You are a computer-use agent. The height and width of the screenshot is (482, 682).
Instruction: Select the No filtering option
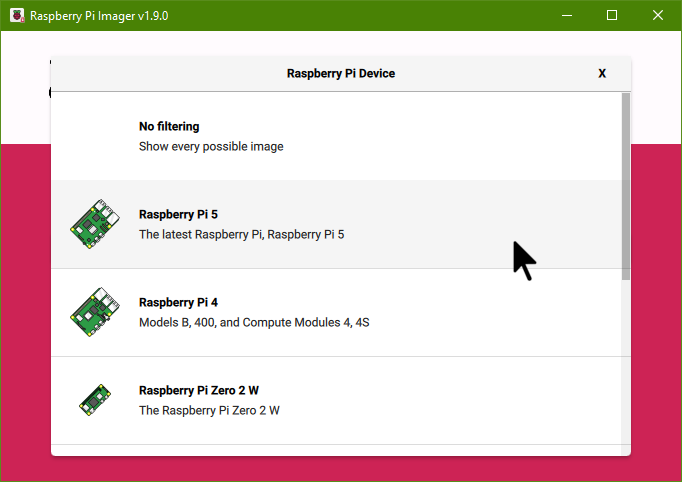[169, 127]
